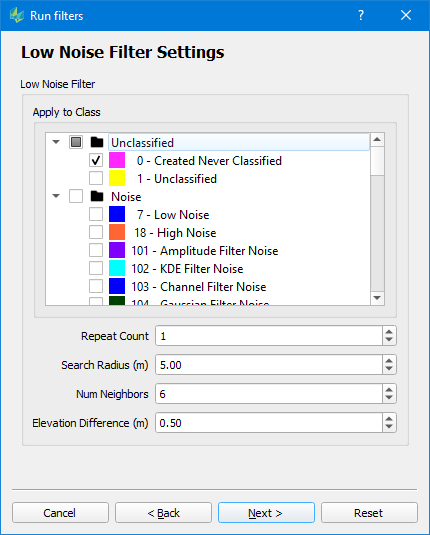Screen dimensions: 430x535
Task: Uncheck 0 - Created Never Classified checkbox
Action: [96, 160]
